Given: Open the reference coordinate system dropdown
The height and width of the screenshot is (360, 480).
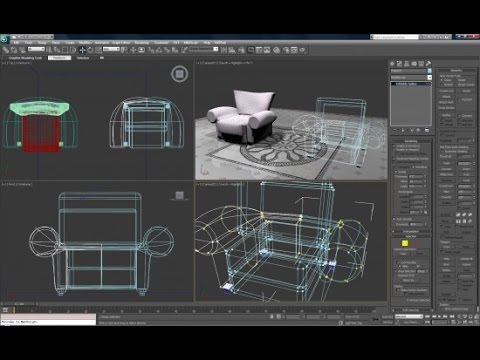Looking at the screenshot, I should click(x=111, y=49).
